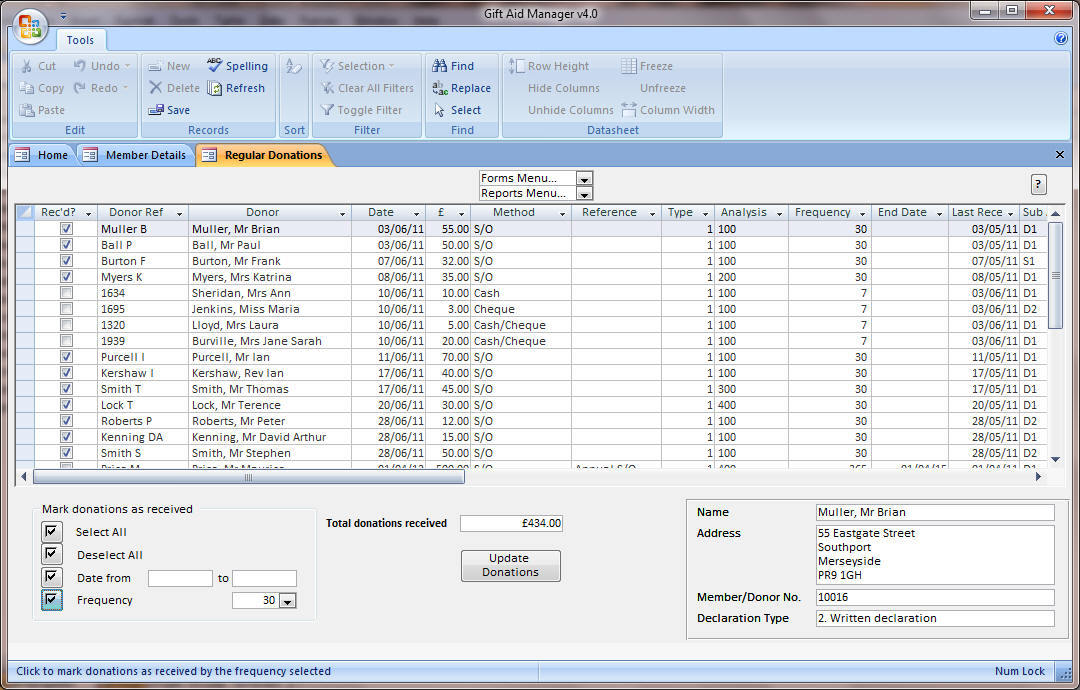Open the Forms Menu dropdown

coord(584,178)
